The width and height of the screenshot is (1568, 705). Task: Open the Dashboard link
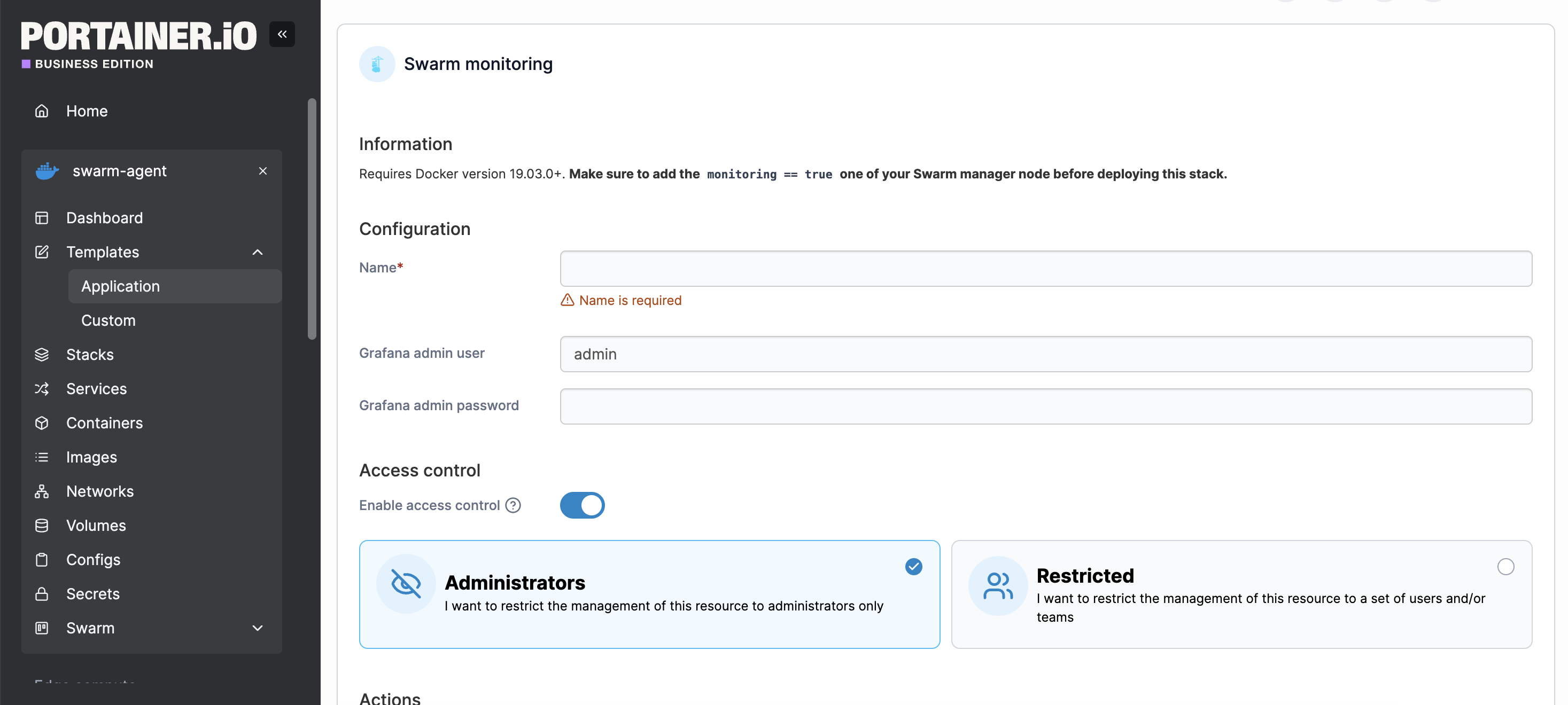104,218
